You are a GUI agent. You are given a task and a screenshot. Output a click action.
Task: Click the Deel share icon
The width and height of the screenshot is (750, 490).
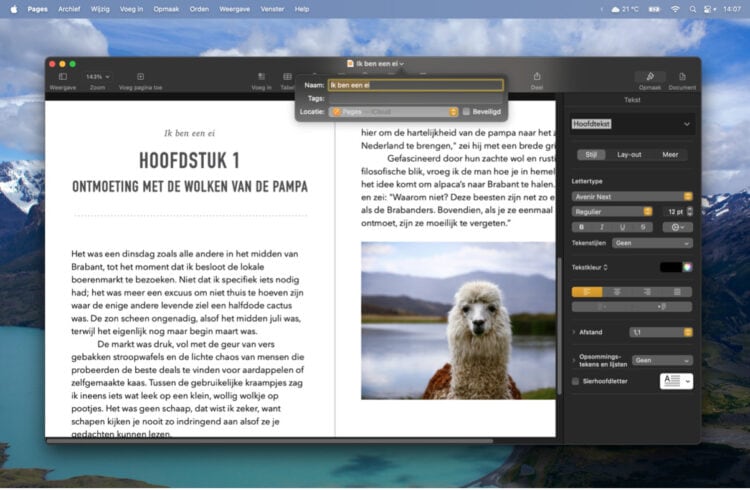pyautogui.click(x=537, y=77)
